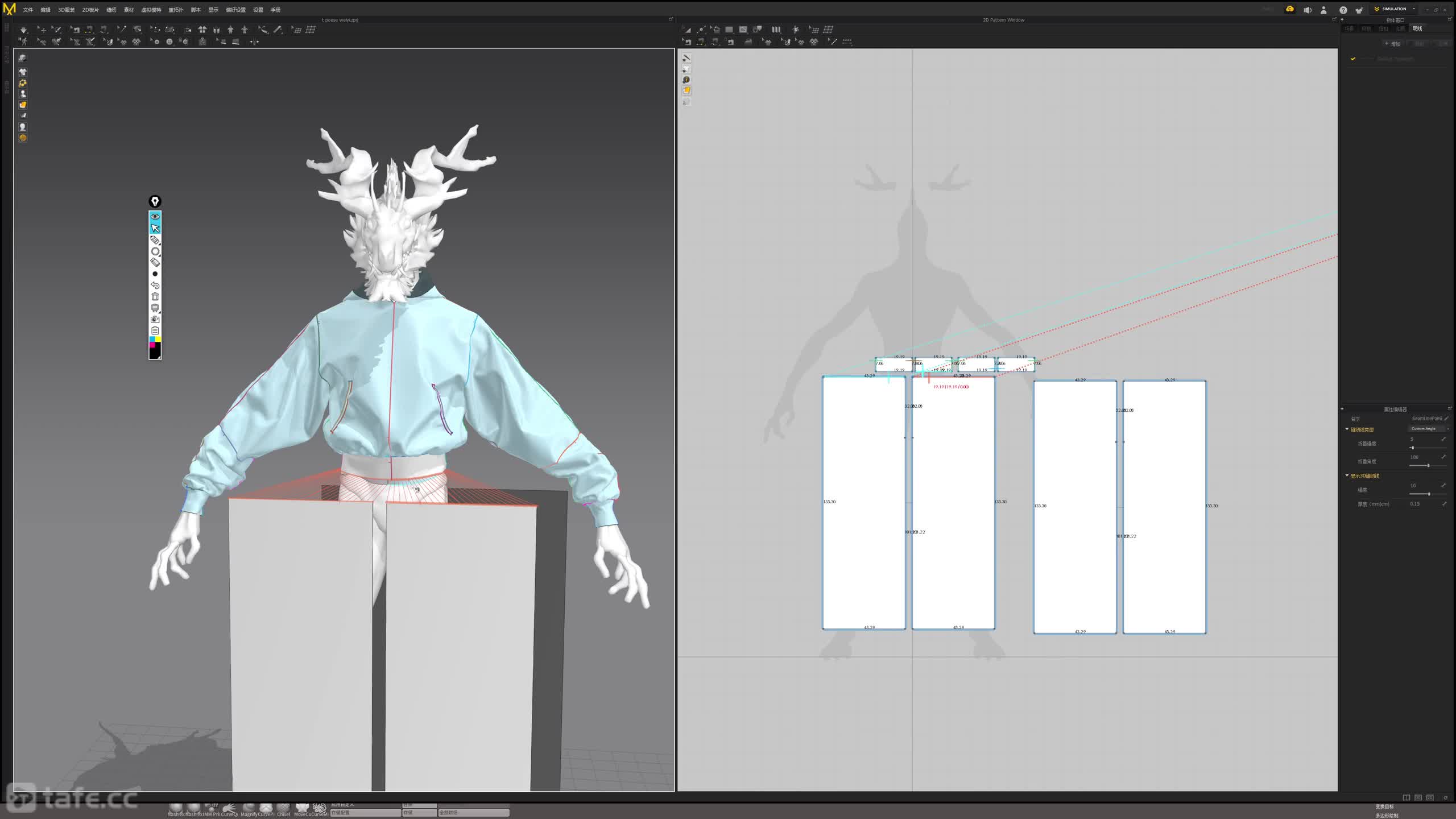Adjust the 折叠角度 fold angle slider
Screen dimensions: 1456x819
coord(1428,465)
